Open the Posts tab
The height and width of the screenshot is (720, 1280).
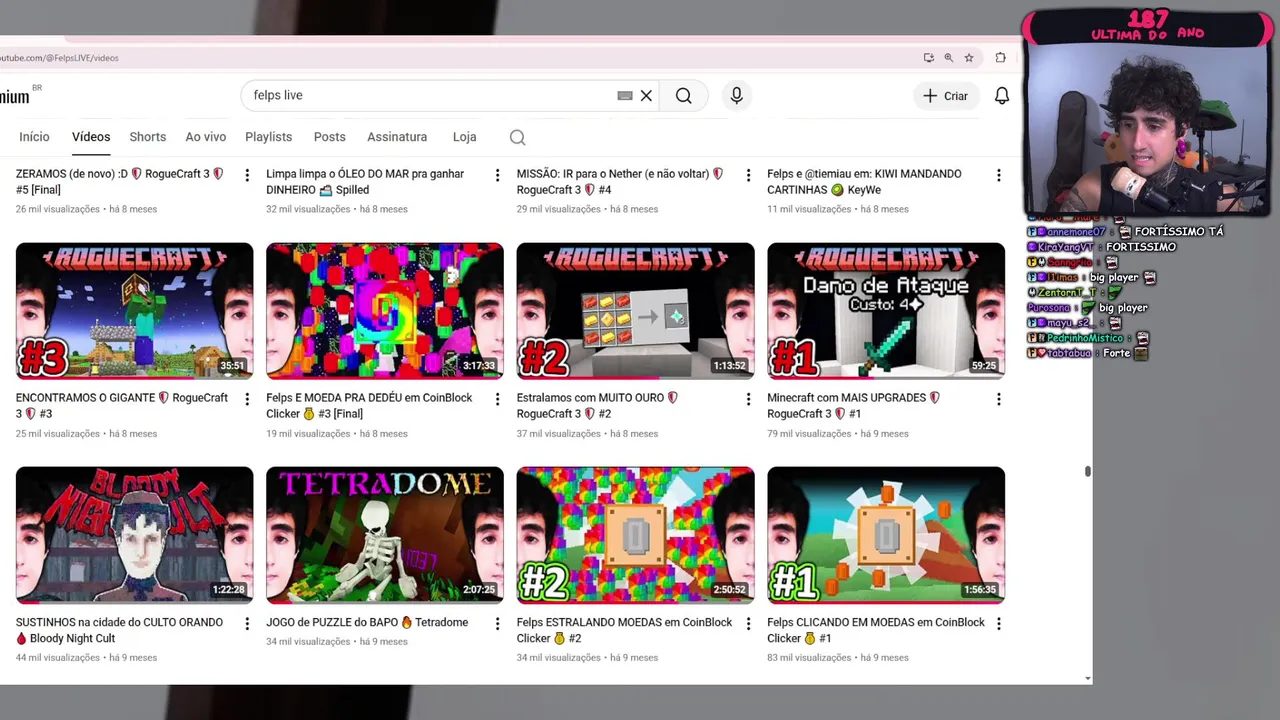(x=329, y=137)
